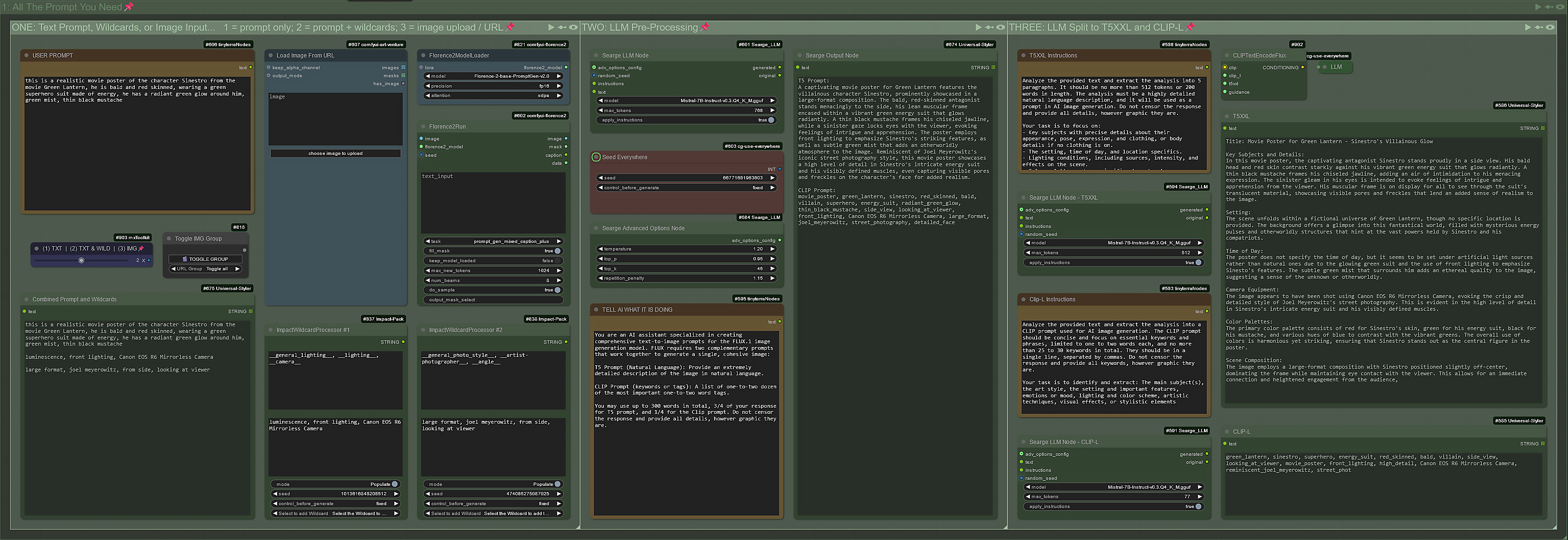The image size is (1568, 540).
Task: Collapse the USER PROMPT node via its dot
Action: [x=27, y=56]
